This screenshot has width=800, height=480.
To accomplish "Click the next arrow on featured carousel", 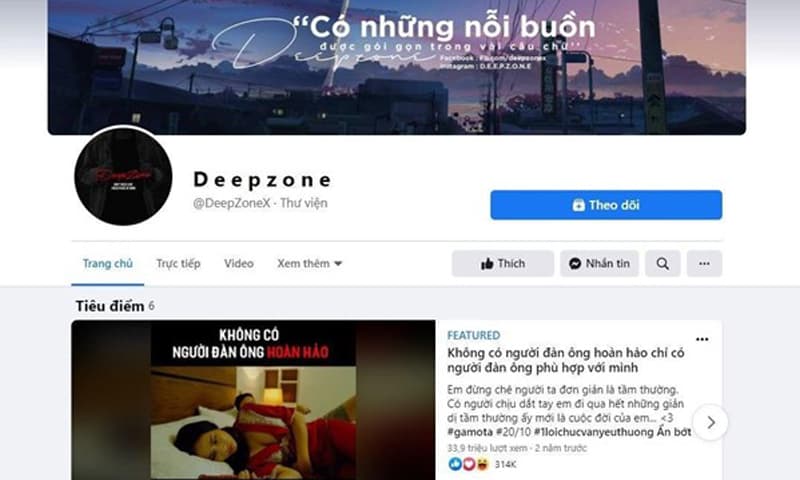I will 711,422.
